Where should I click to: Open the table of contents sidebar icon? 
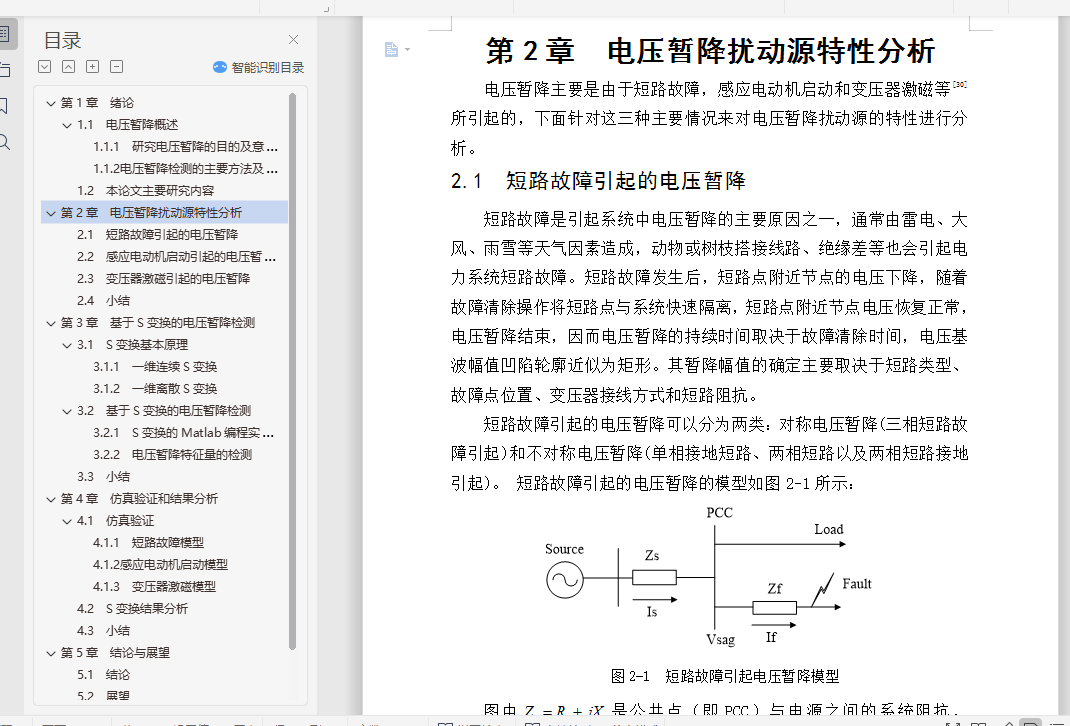click(4, 33)
